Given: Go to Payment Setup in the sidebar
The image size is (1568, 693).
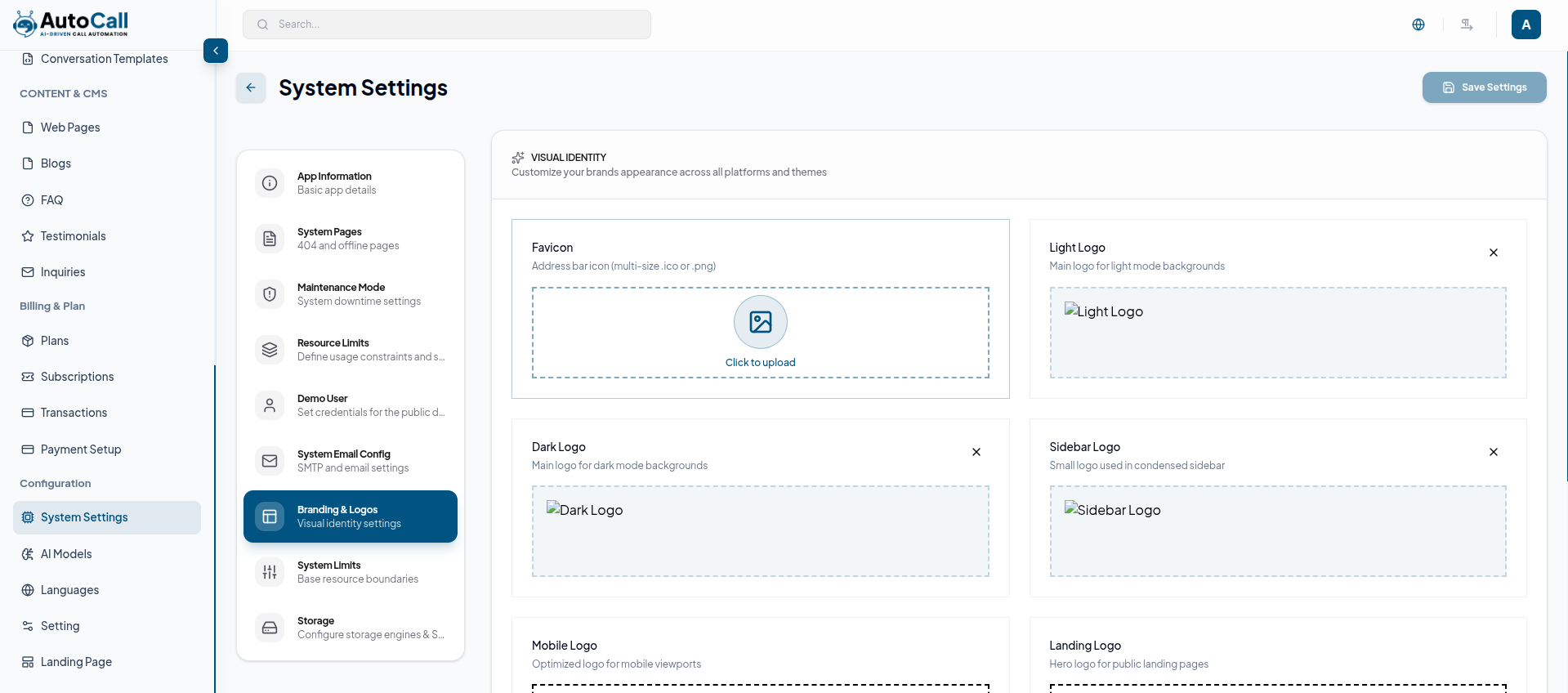Looking at the screenshot, I should (x=107, y=449).
